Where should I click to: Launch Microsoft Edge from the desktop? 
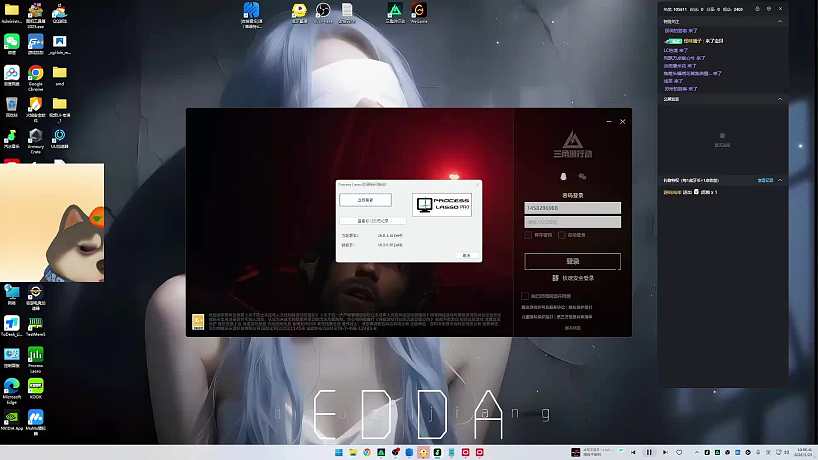[11, 390]
